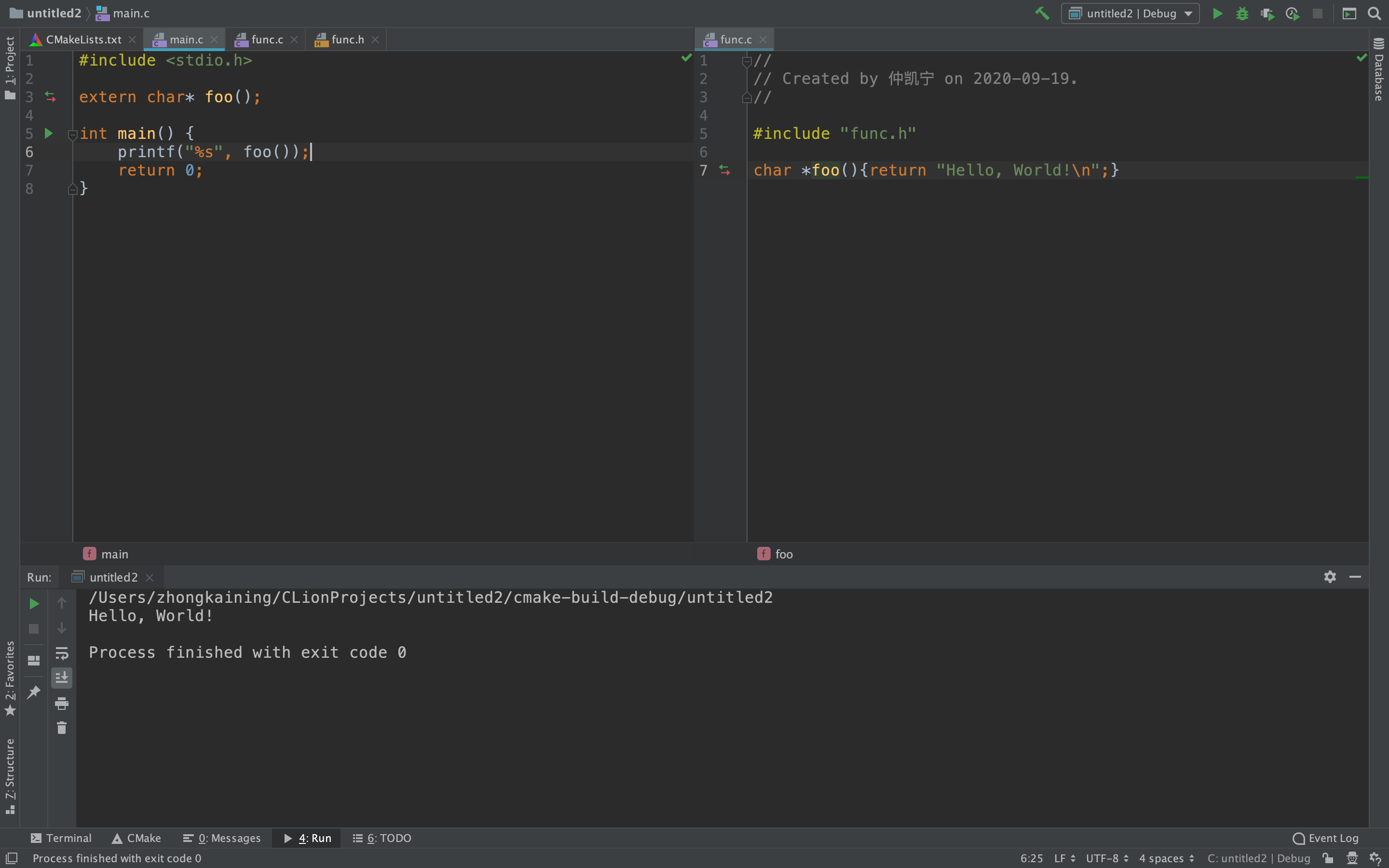Open the Event Log
The height and width of the screenshot is (868, 1389).
[x=1325, y=838]
